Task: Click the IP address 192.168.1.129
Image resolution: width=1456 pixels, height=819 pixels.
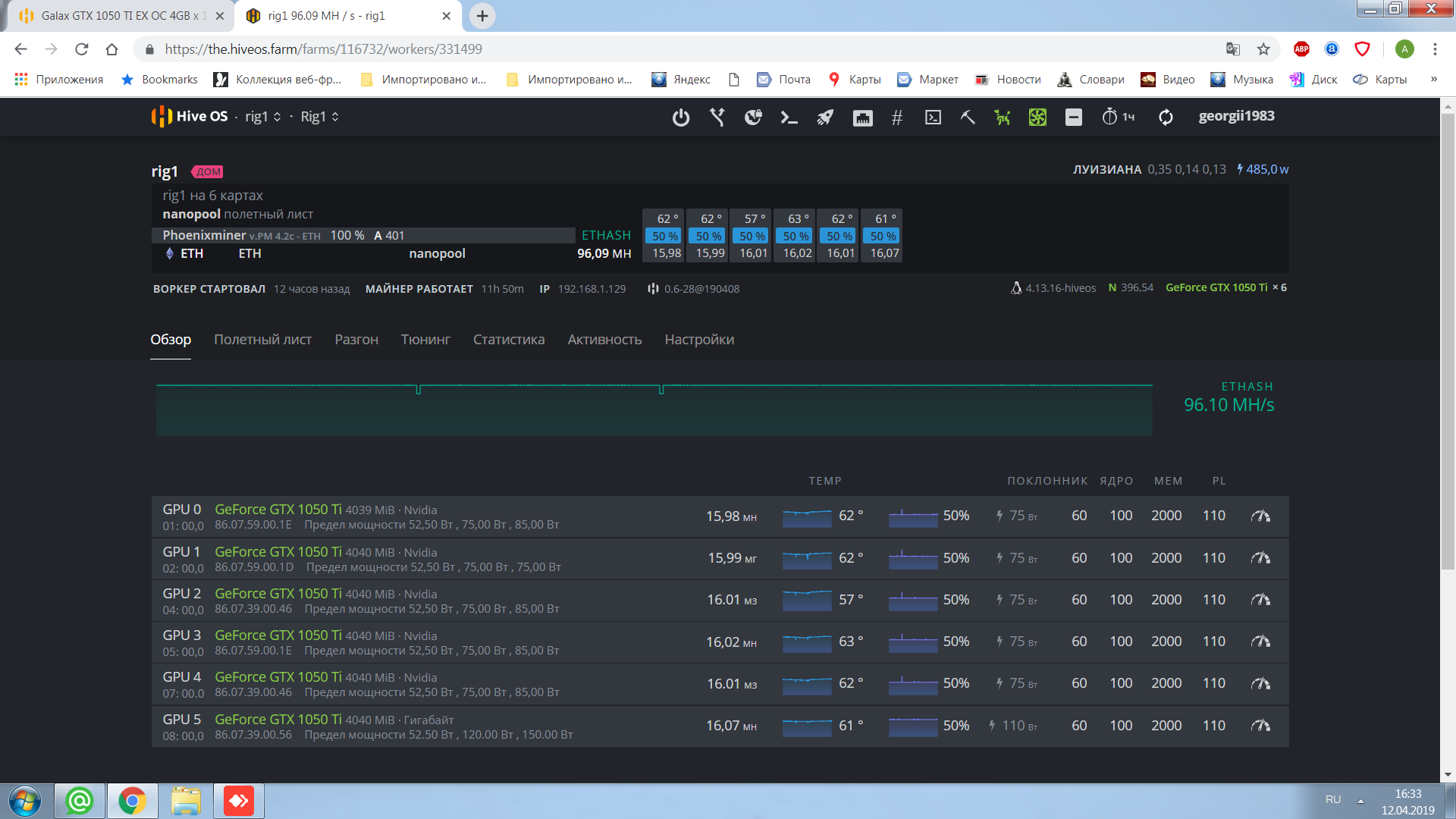Action: pyautogui.click(x=592, y=289)
